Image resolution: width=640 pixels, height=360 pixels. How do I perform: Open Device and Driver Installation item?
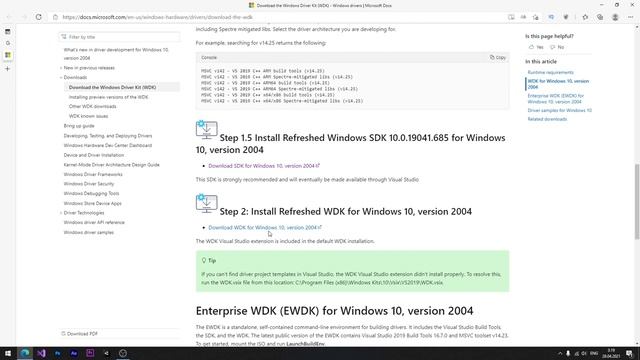point(93,155)
